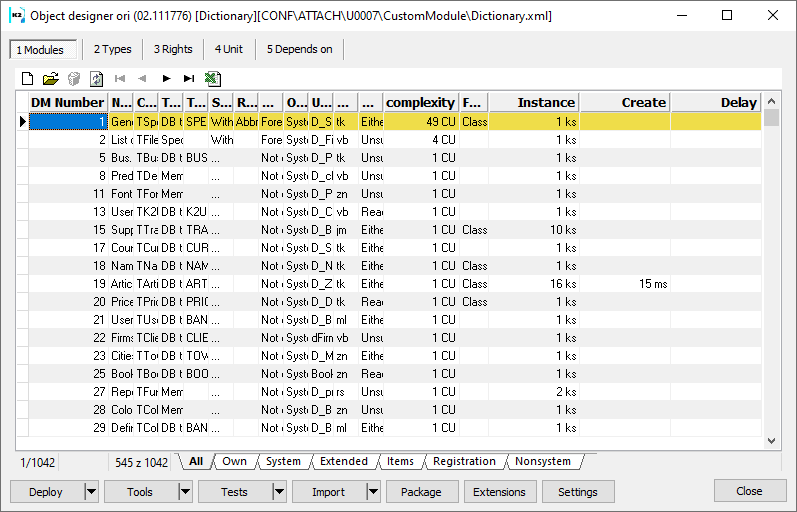Click the 49 CU complexity cell
Image resolution: width=797 pixels, height=512 pixels.
421,122
